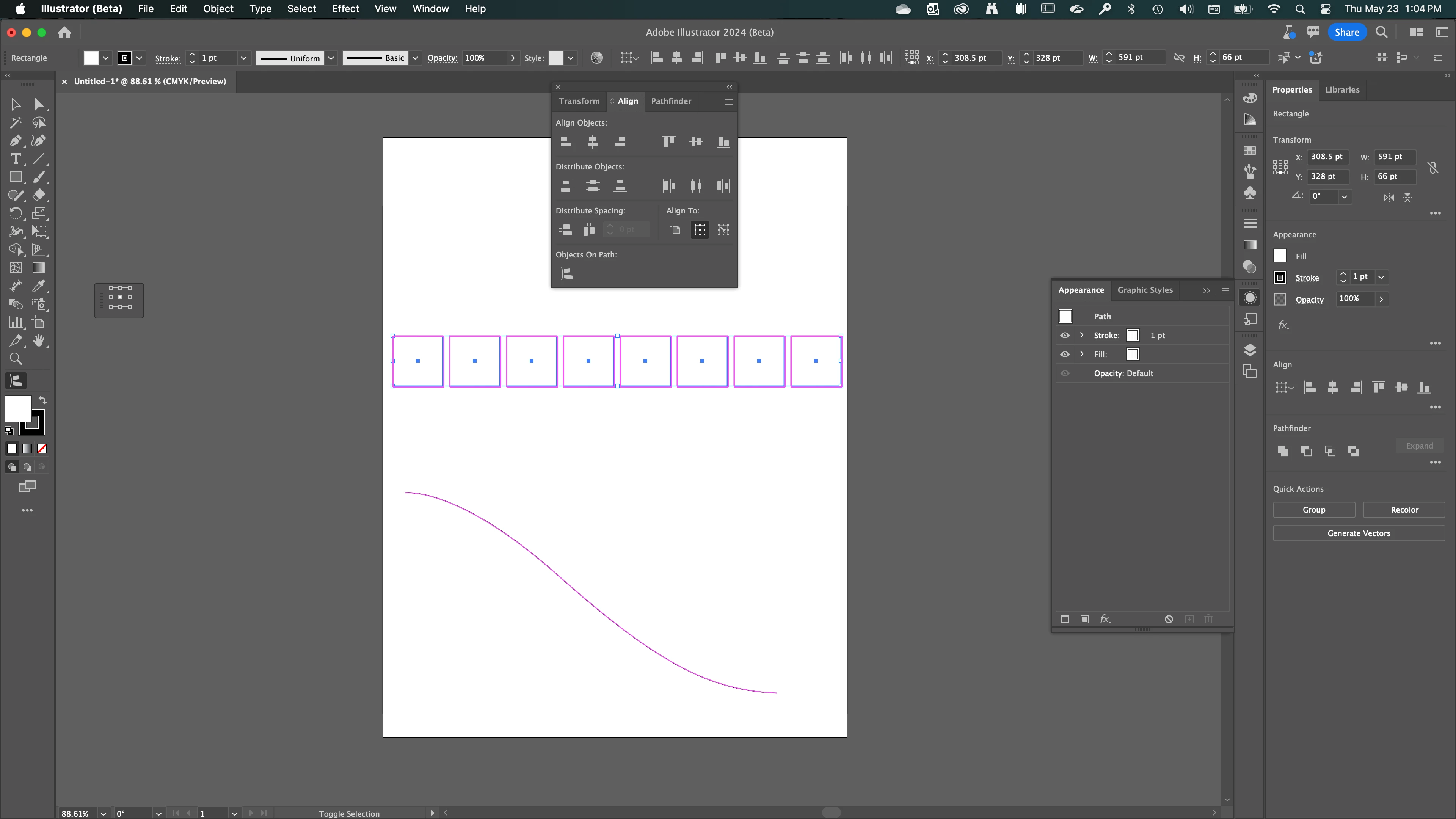The image size is (1456, 819).
Task: Click the Recolor button
Action: point(1404,510)
